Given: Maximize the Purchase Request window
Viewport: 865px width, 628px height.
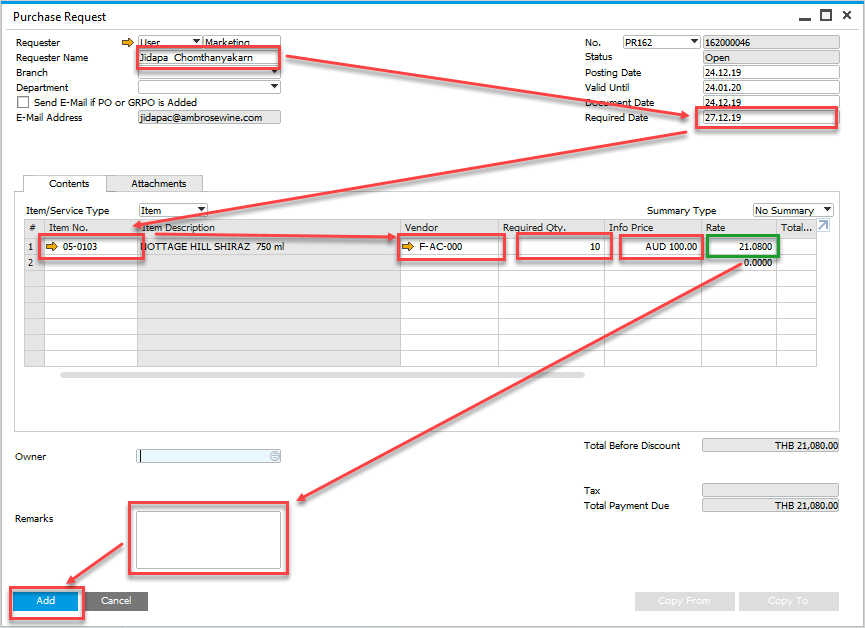Looking at the screenshot, I should click(825, 15).
